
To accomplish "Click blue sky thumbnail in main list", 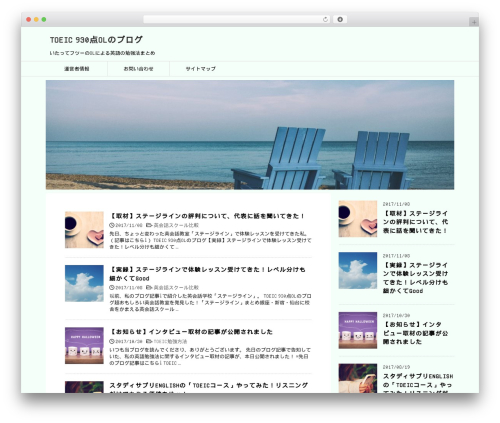I will pyautogui.click(x=84, y=283).
